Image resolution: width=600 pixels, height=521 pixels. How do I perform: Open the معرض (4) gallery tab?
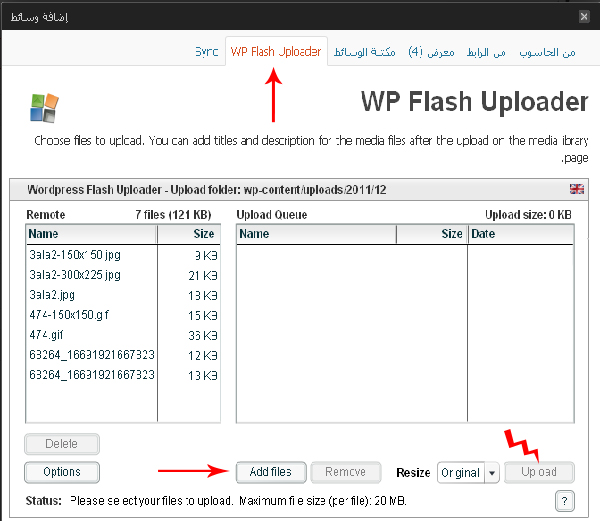pyautogui.click(x=431, y=52)
